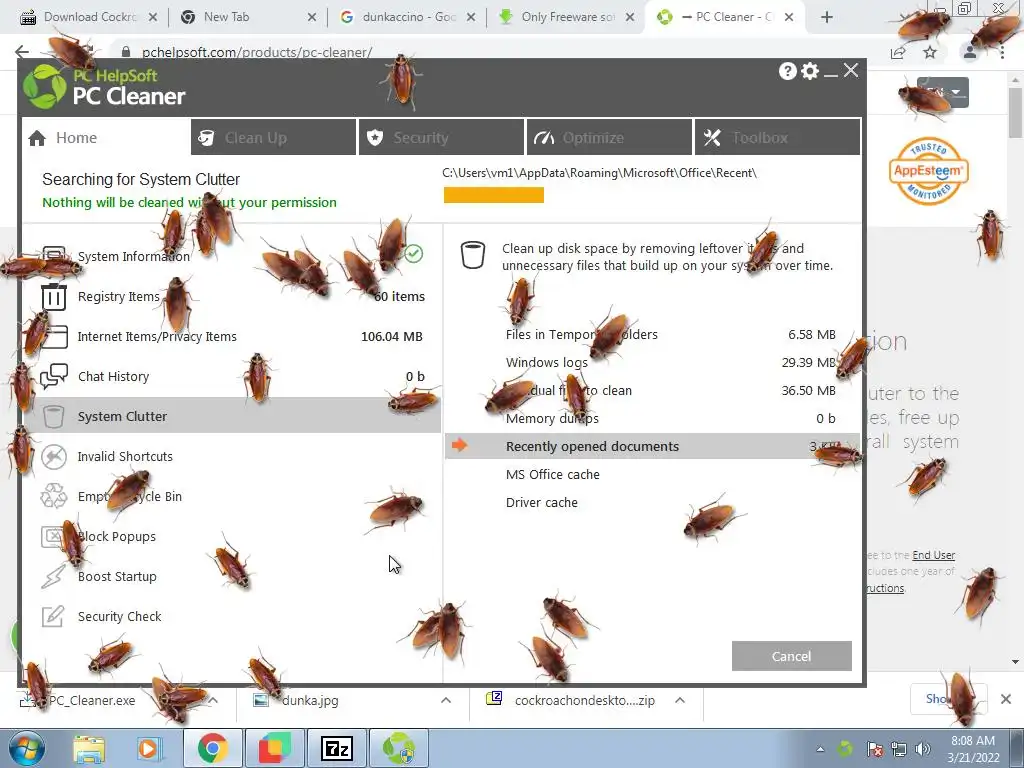Bookmark this page with the star icon
1024x768 pixels.
[930, 52]
